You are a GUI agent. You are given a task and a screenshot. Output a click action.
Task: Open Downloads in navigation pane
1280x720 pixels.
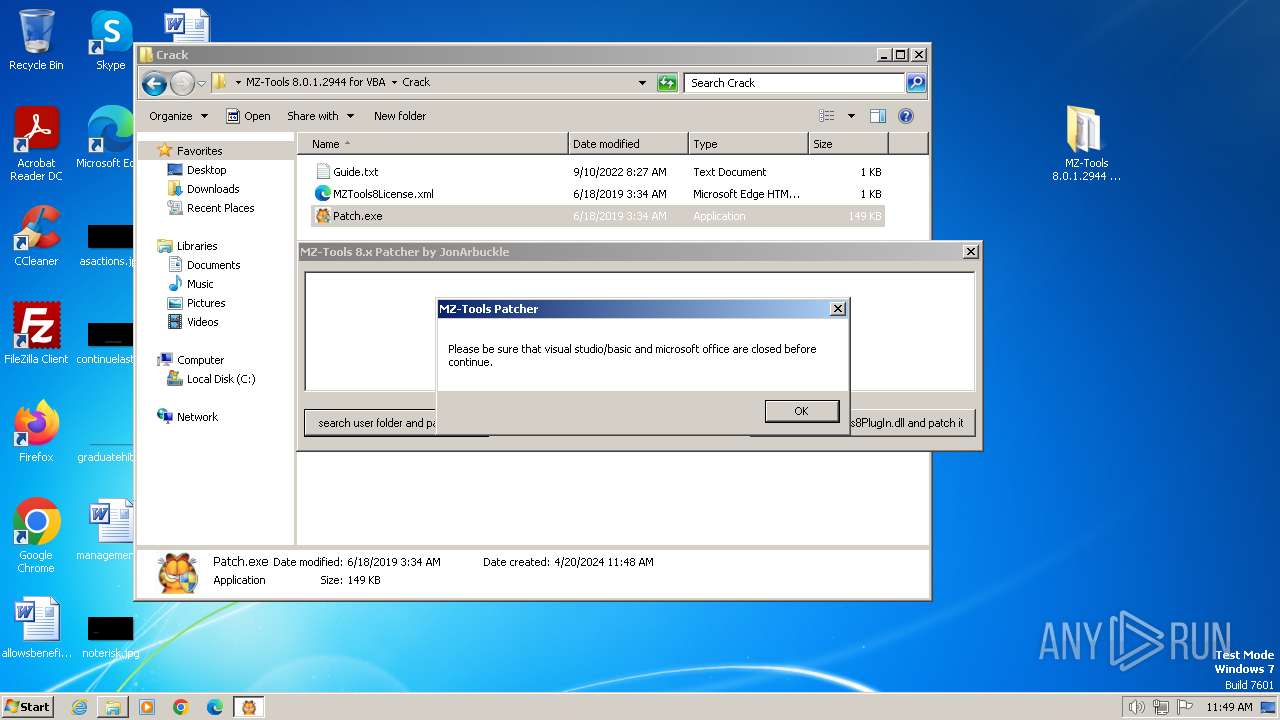tap(213, 189)
